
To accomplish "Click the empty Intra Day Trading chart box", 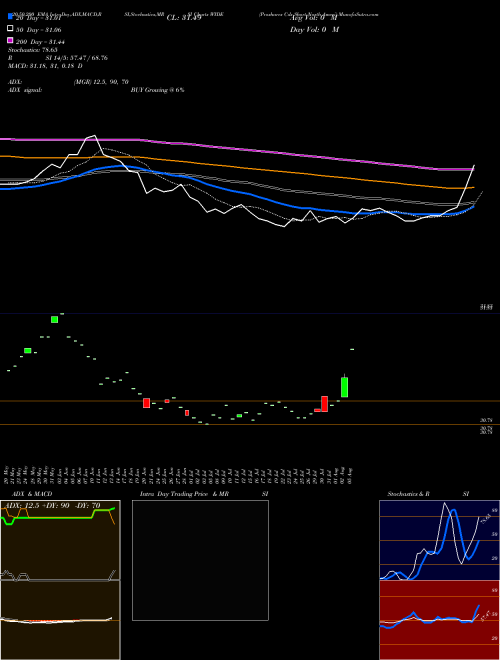I will click(x=200, y=560).
